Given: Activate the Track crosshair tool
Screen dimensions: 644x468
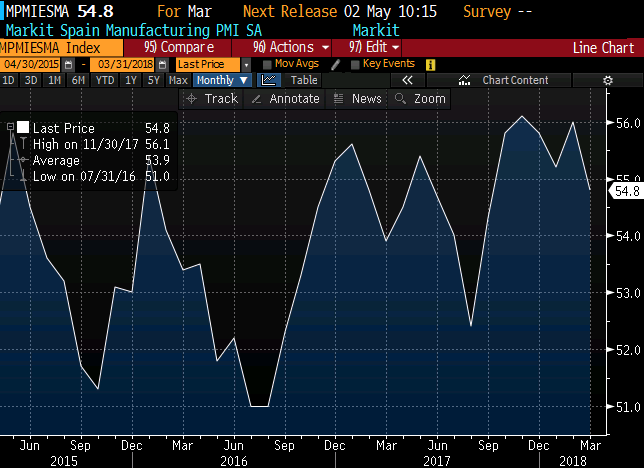Looking at the screenshot, I should click(212, 99).
